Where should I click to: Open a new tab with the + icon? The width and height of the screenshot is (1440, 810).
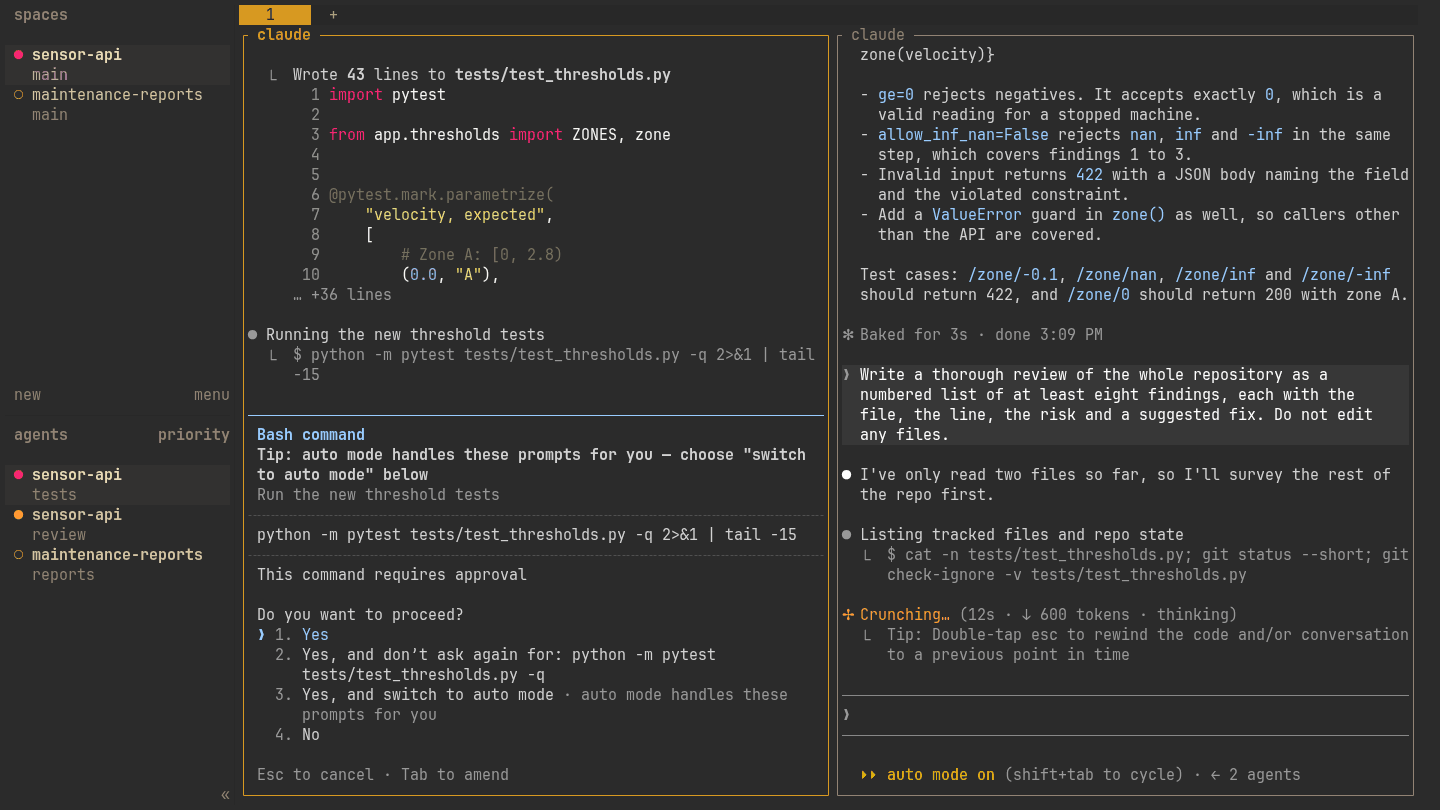333,15
